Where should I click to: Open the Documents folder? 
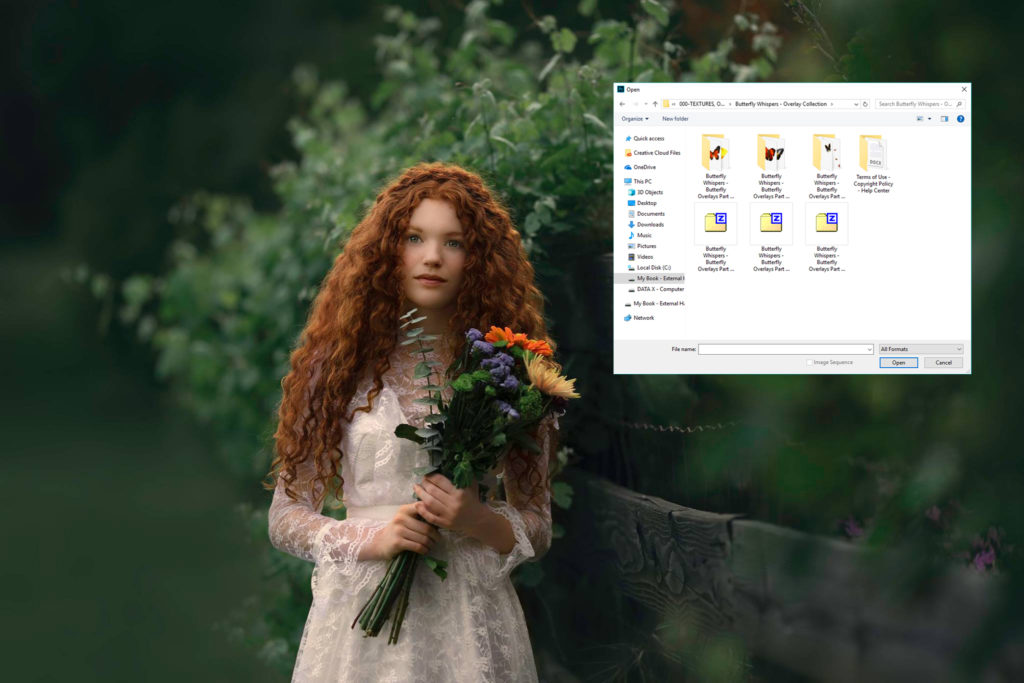647,214
